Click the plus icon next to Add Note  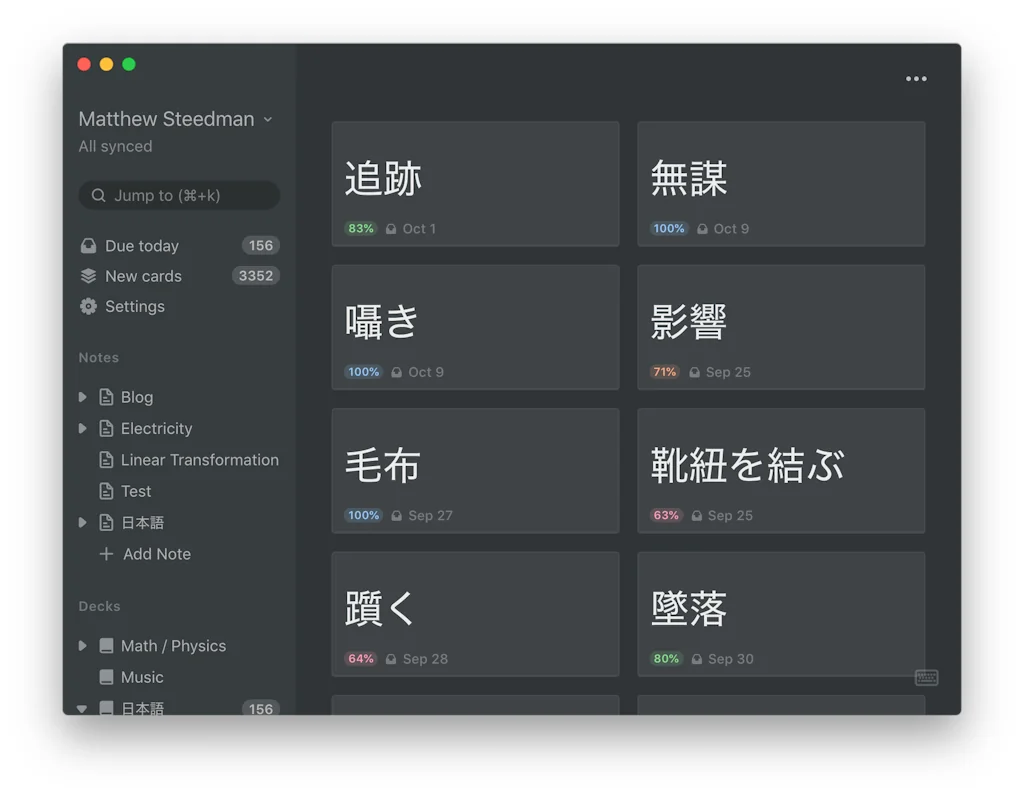106,553
